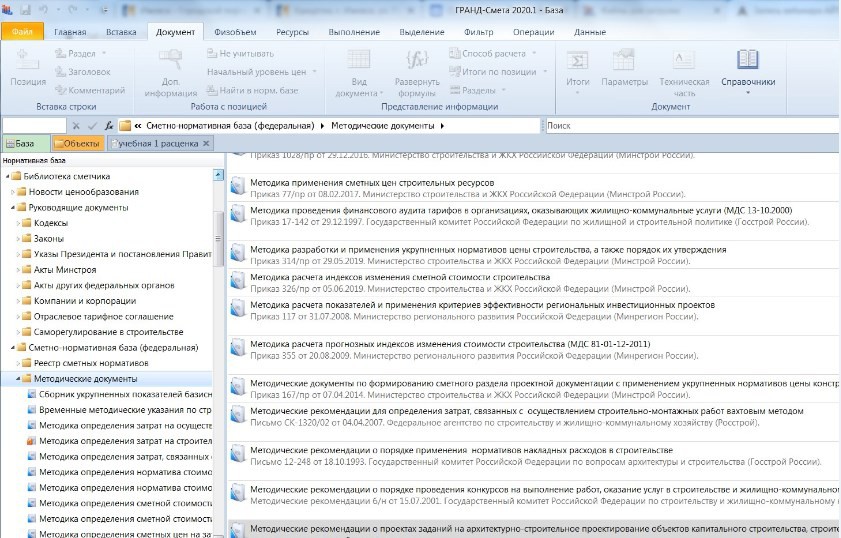Image resolution: width=841 pixels, height=538 pixels.
Task: Select the Компании и корпорации folder
Action: pyautogui.click(x=85, y=301)
